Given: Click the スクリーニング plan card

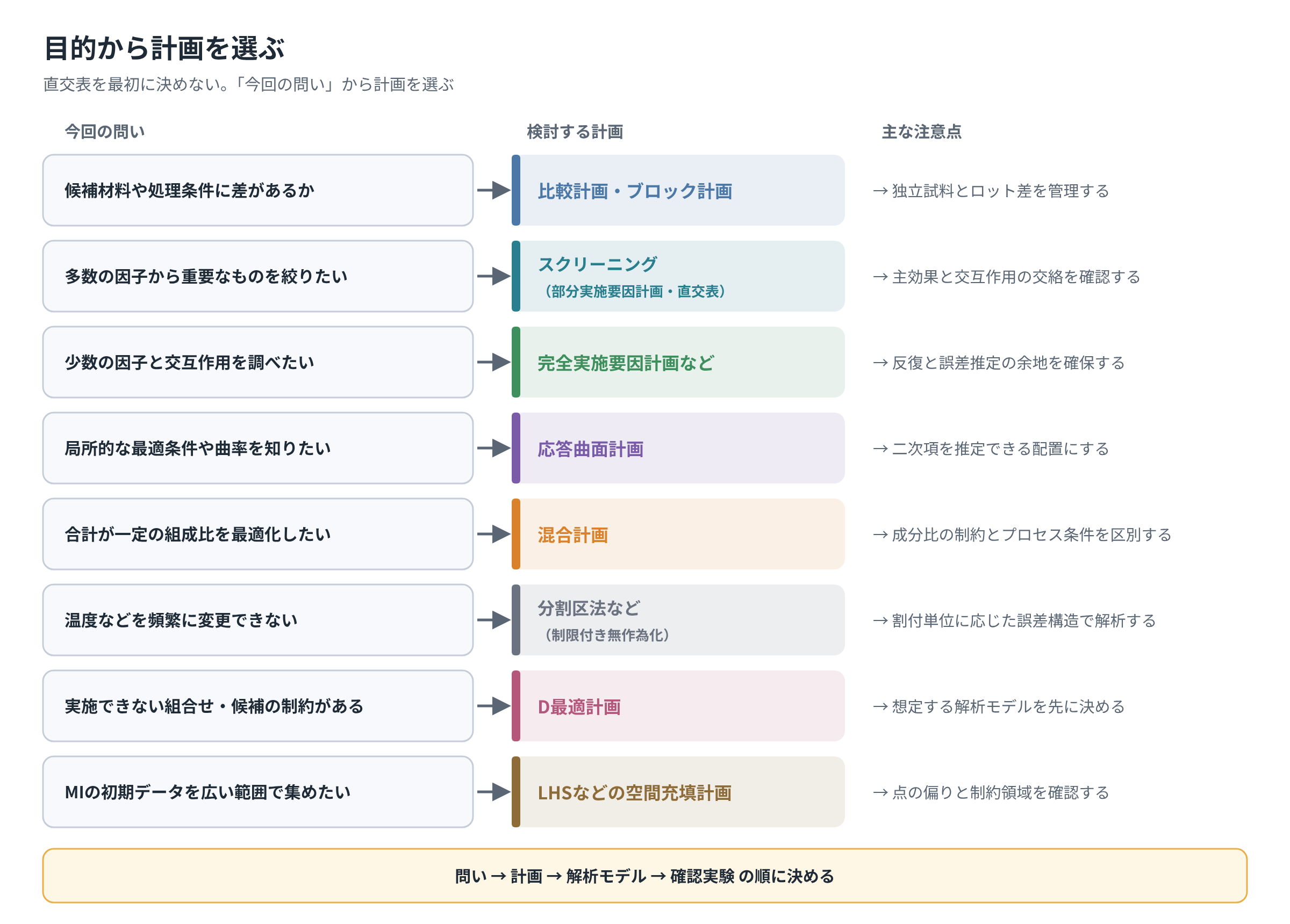Looking at the screenshot, I should (x=678, y=276).
